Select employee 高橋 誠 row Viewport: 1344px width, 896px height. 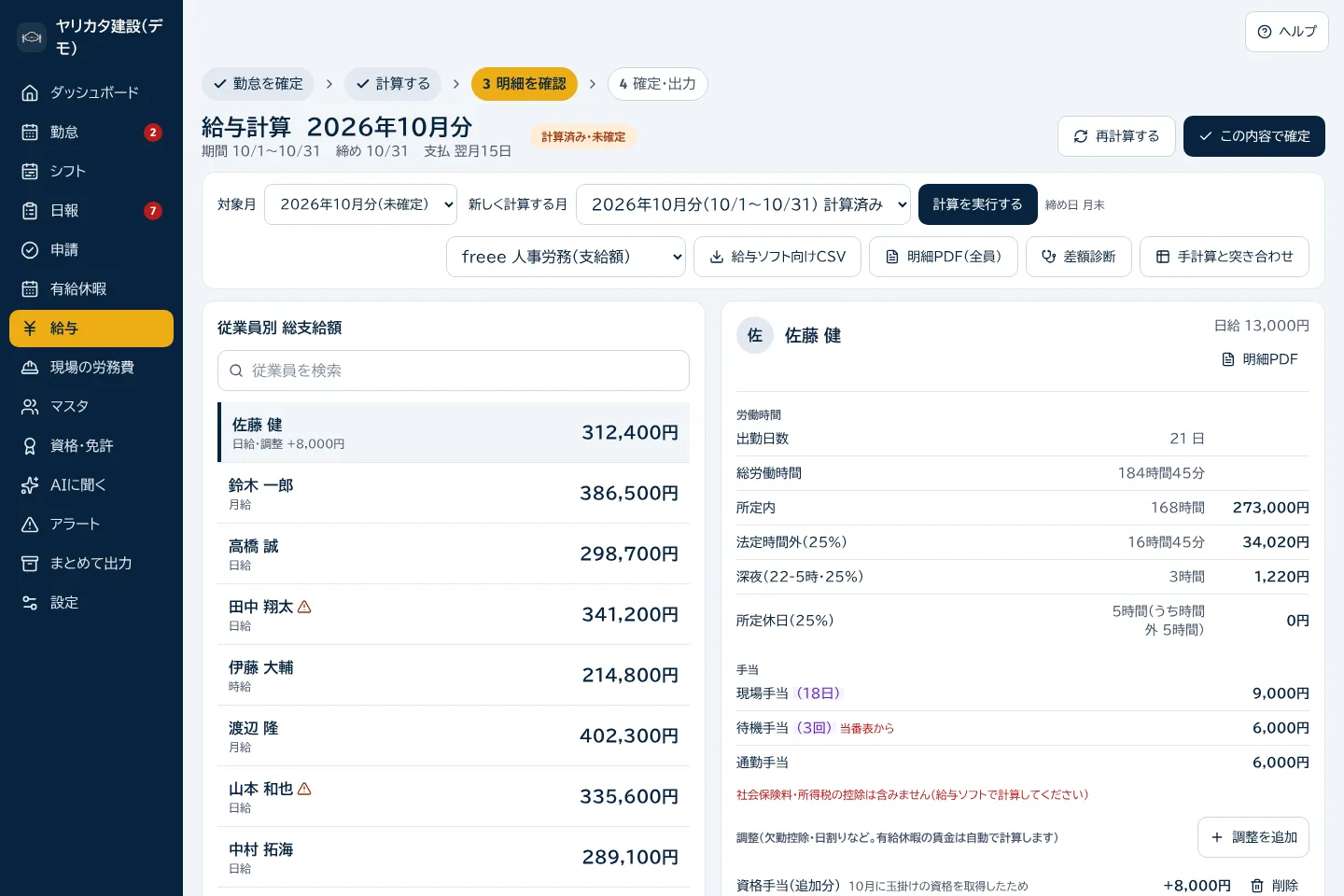click(x=454, y=553)
